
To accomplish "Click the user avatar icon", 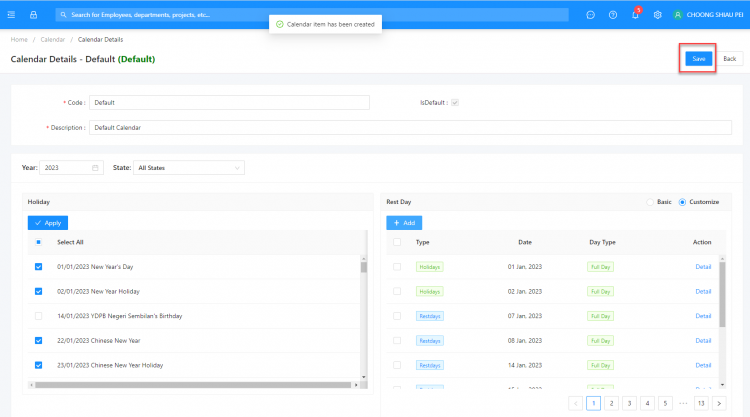I will click(678, 15).
